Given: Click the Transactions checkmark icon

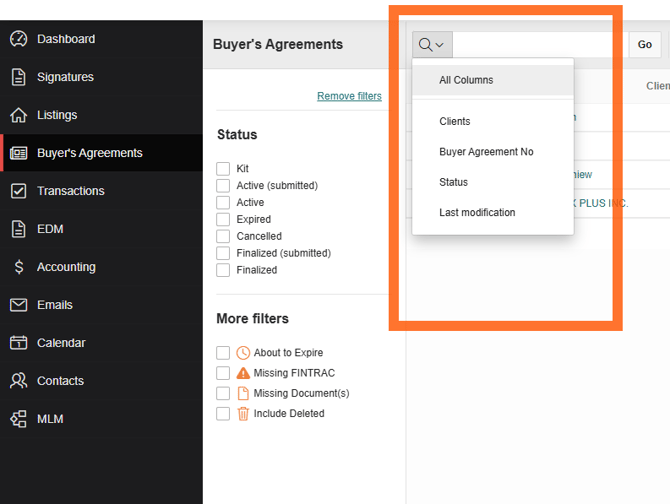Looking at the screenshot, I should pos(18,191).
